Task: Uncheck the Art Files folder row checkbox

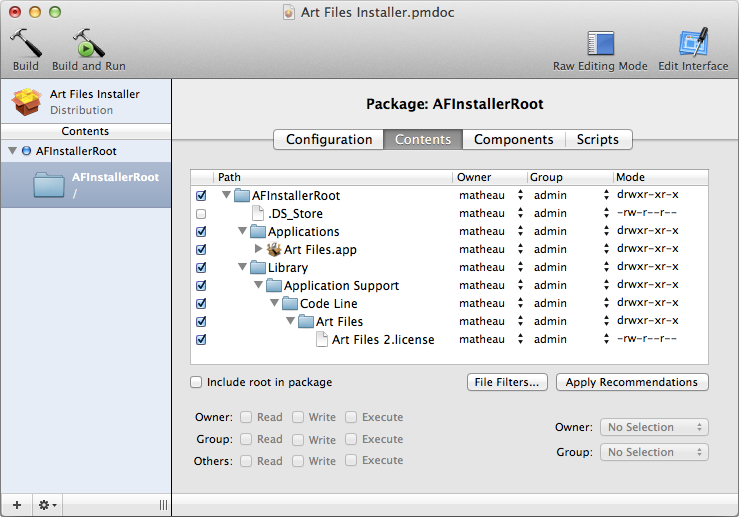Action: tap(201, 321)
